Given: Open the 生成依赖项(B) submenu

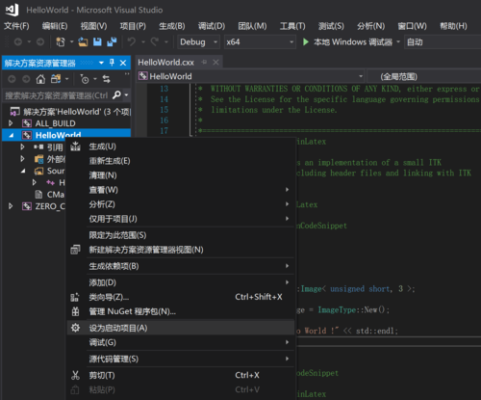Looking at the screenshot, I should [180, 266].
